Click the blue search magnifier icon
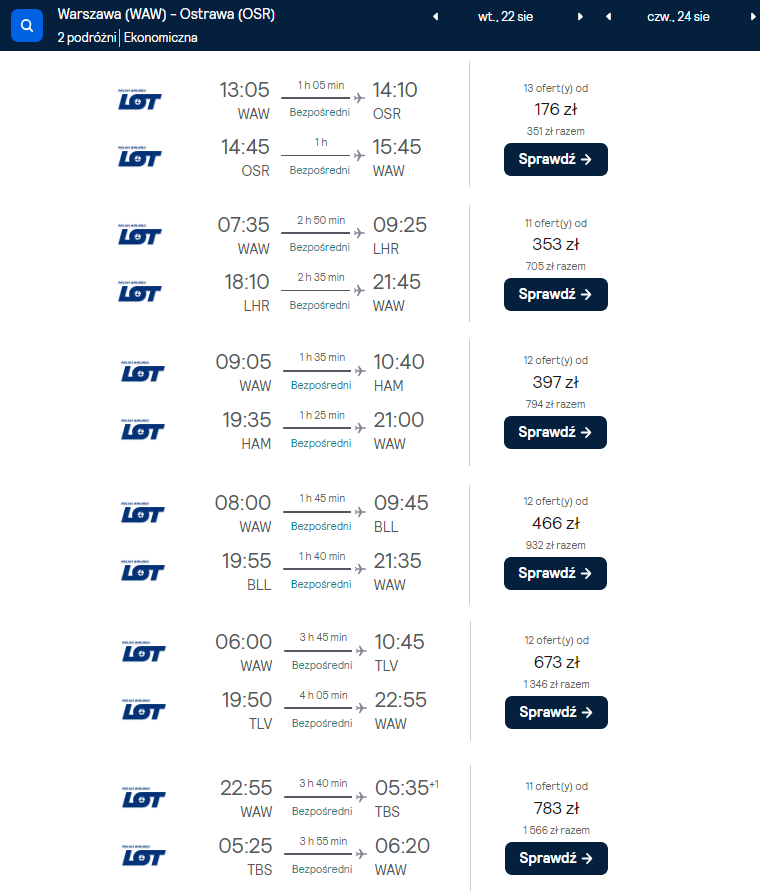This screenshot has width=761, height=891. pyautogui.click(x=27, y=26)
